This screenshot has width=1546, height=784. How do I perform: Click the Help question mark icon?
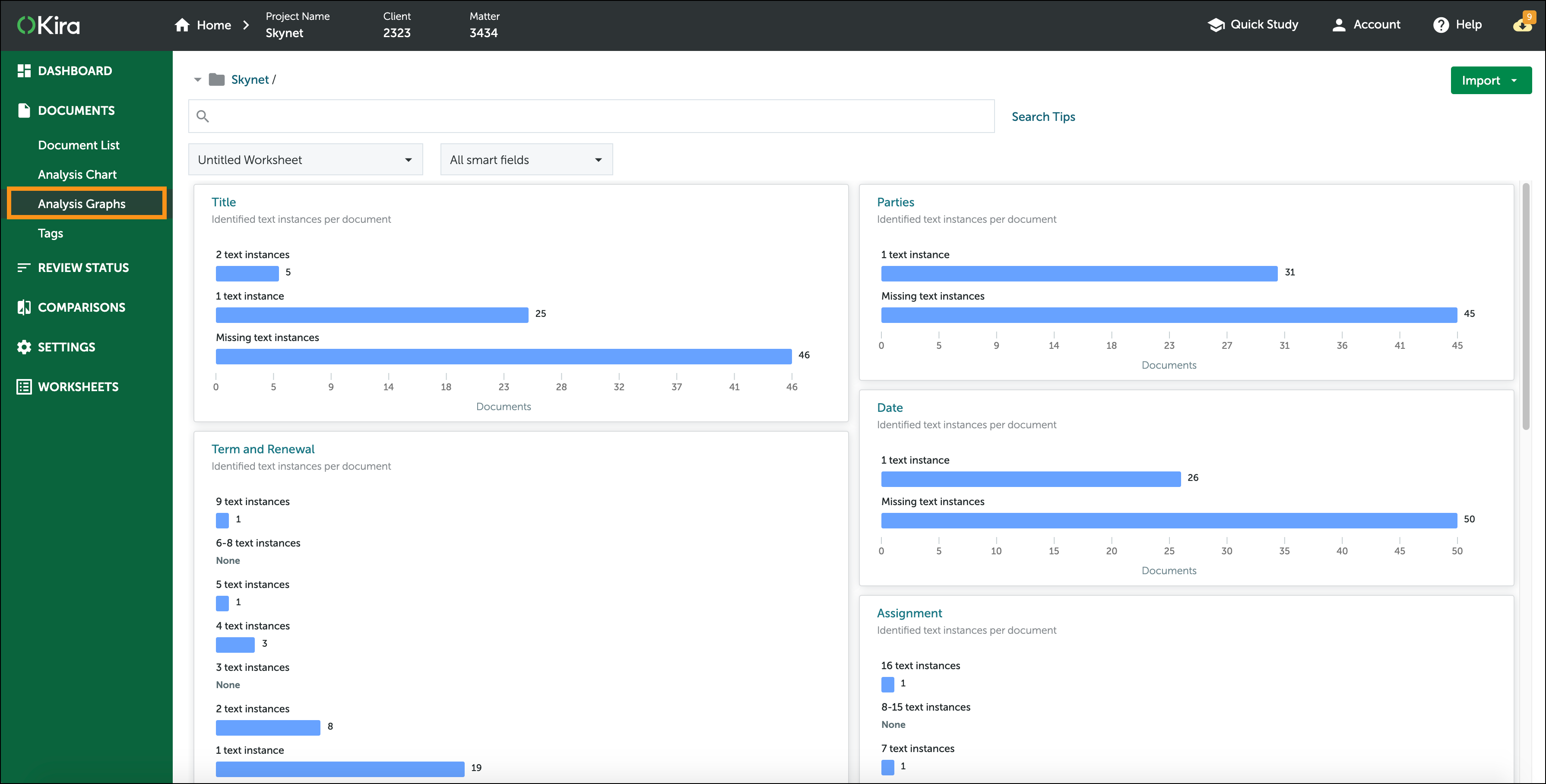(1440, 25)
